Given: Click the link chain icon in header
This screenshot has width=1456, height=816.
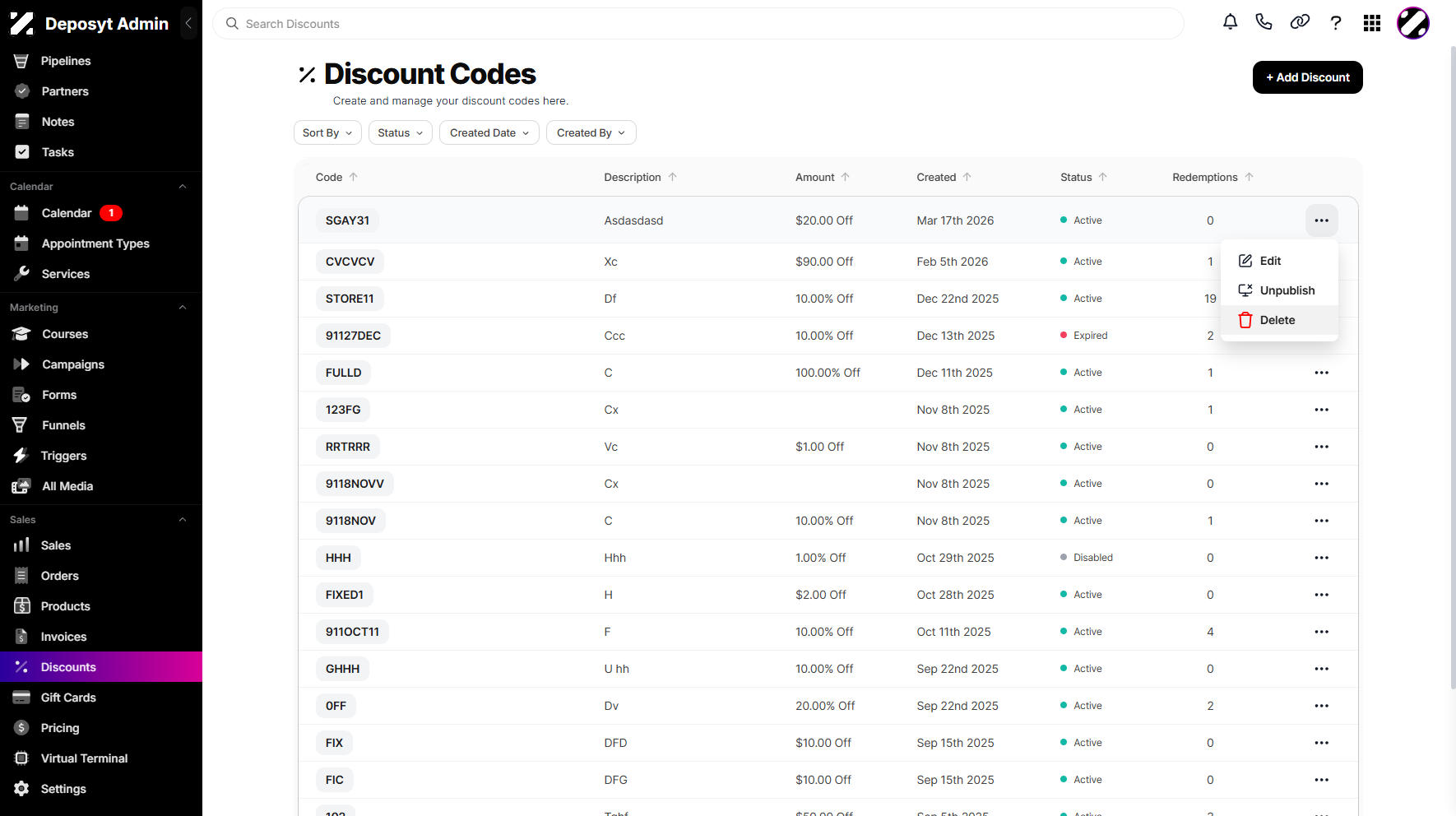Looking at the screenshot, I should point(1300,23).
